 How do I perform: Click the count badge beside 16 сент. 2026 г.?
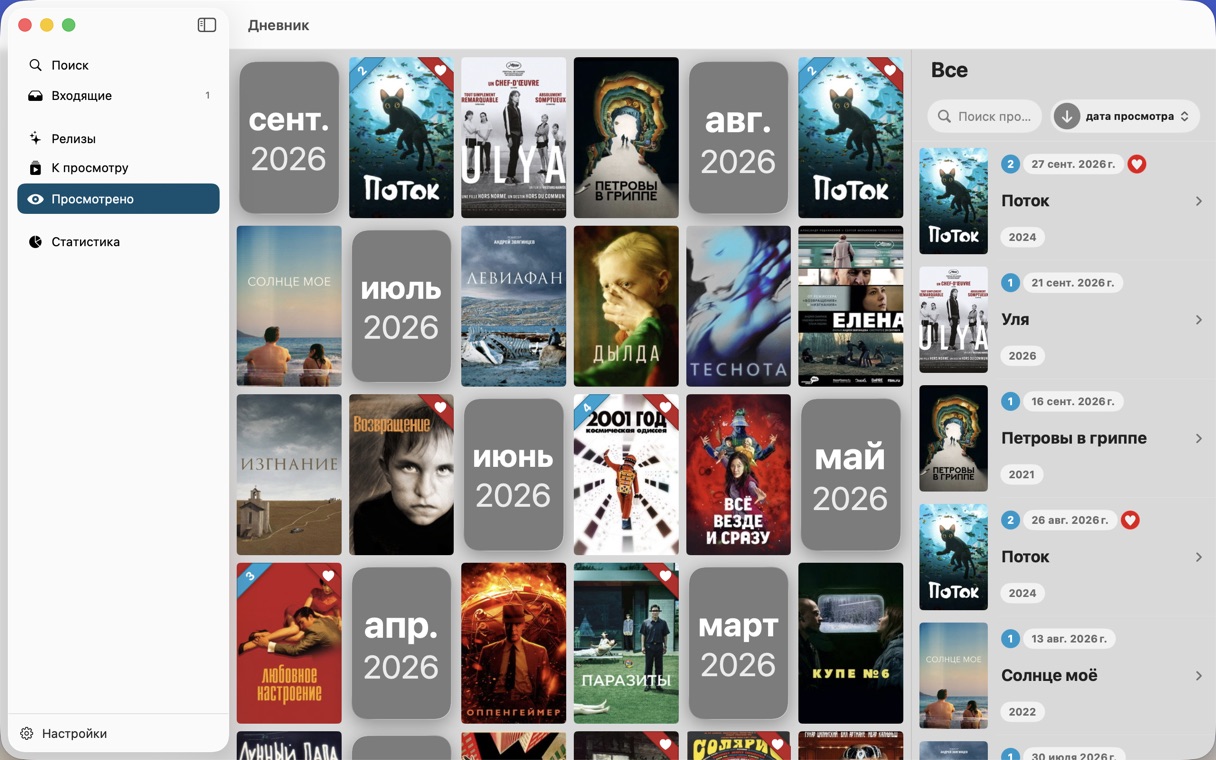pos(1010,401)
